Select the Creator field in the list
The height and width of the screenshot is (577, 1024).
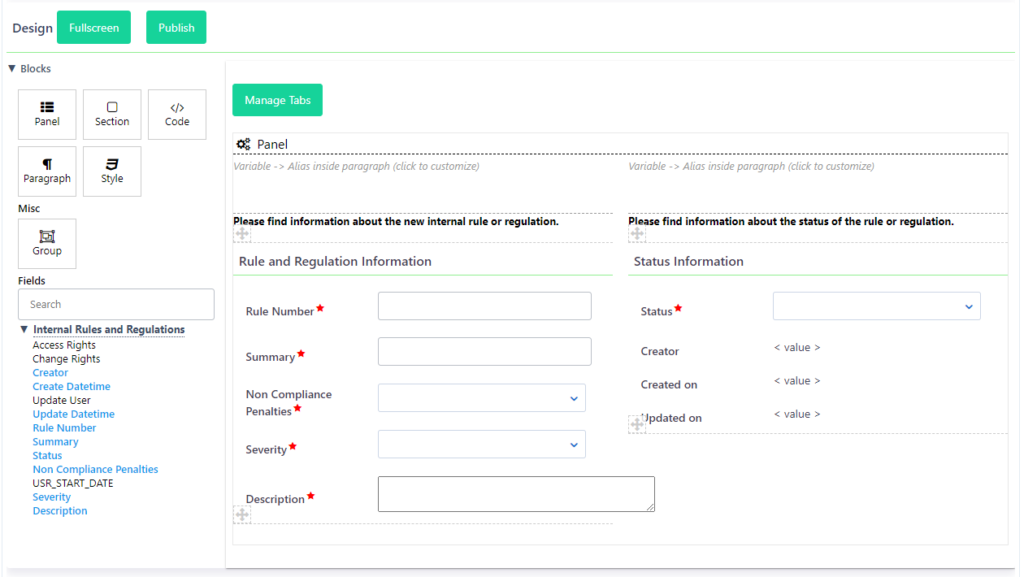(50, 372)
